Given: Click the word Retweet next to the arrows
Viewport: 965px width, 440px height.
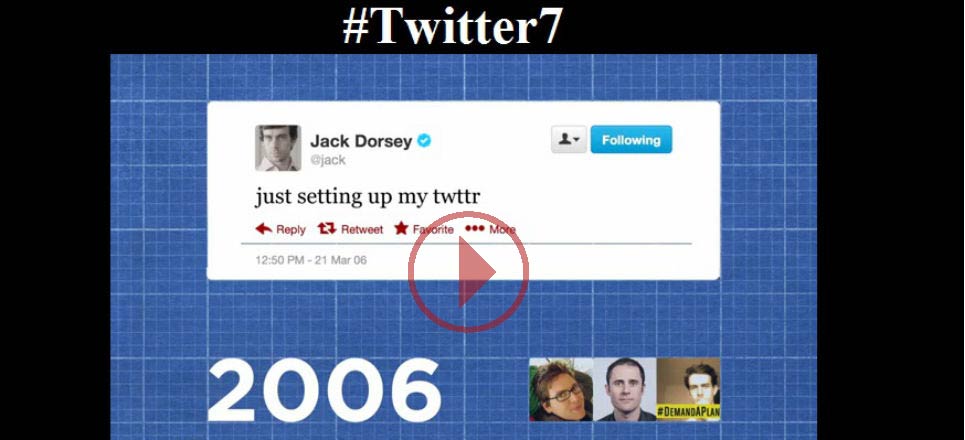Looking at the screenshot, I should pos(362,230).
